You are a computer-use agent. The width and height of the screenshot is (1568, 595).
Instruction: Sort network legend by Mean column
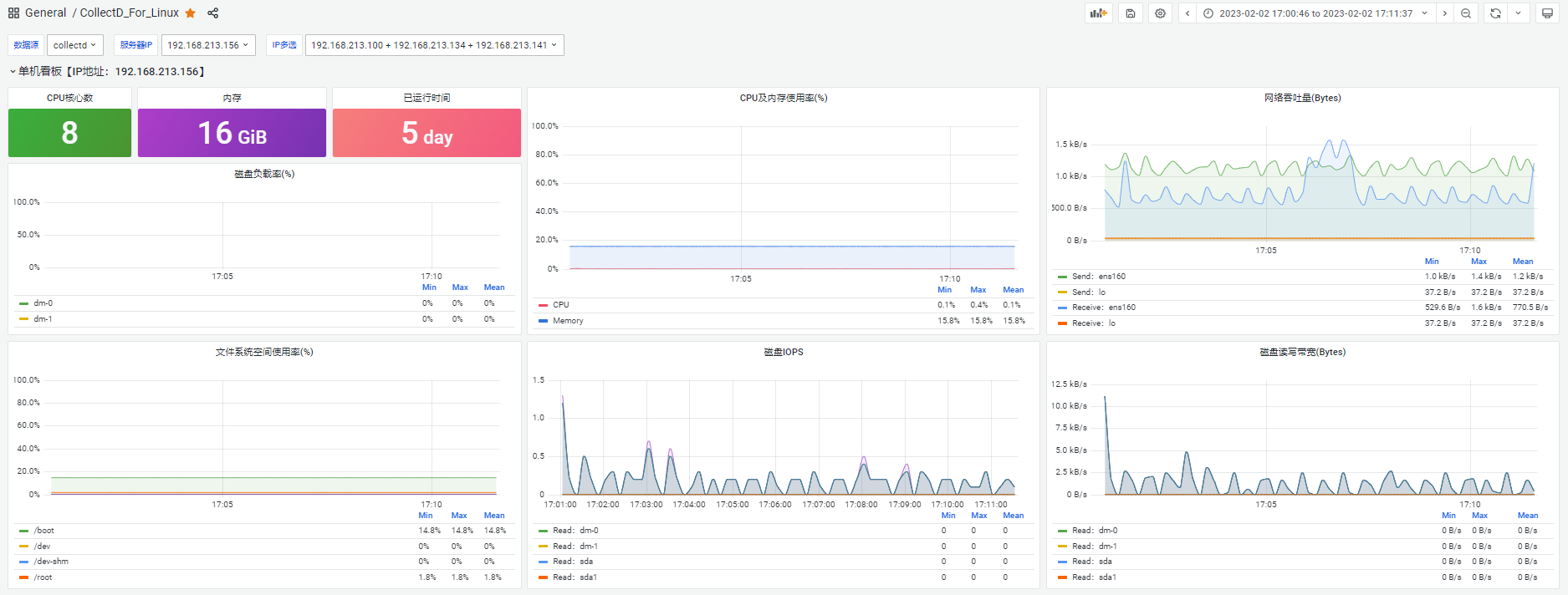click(x=1522, y=262)
